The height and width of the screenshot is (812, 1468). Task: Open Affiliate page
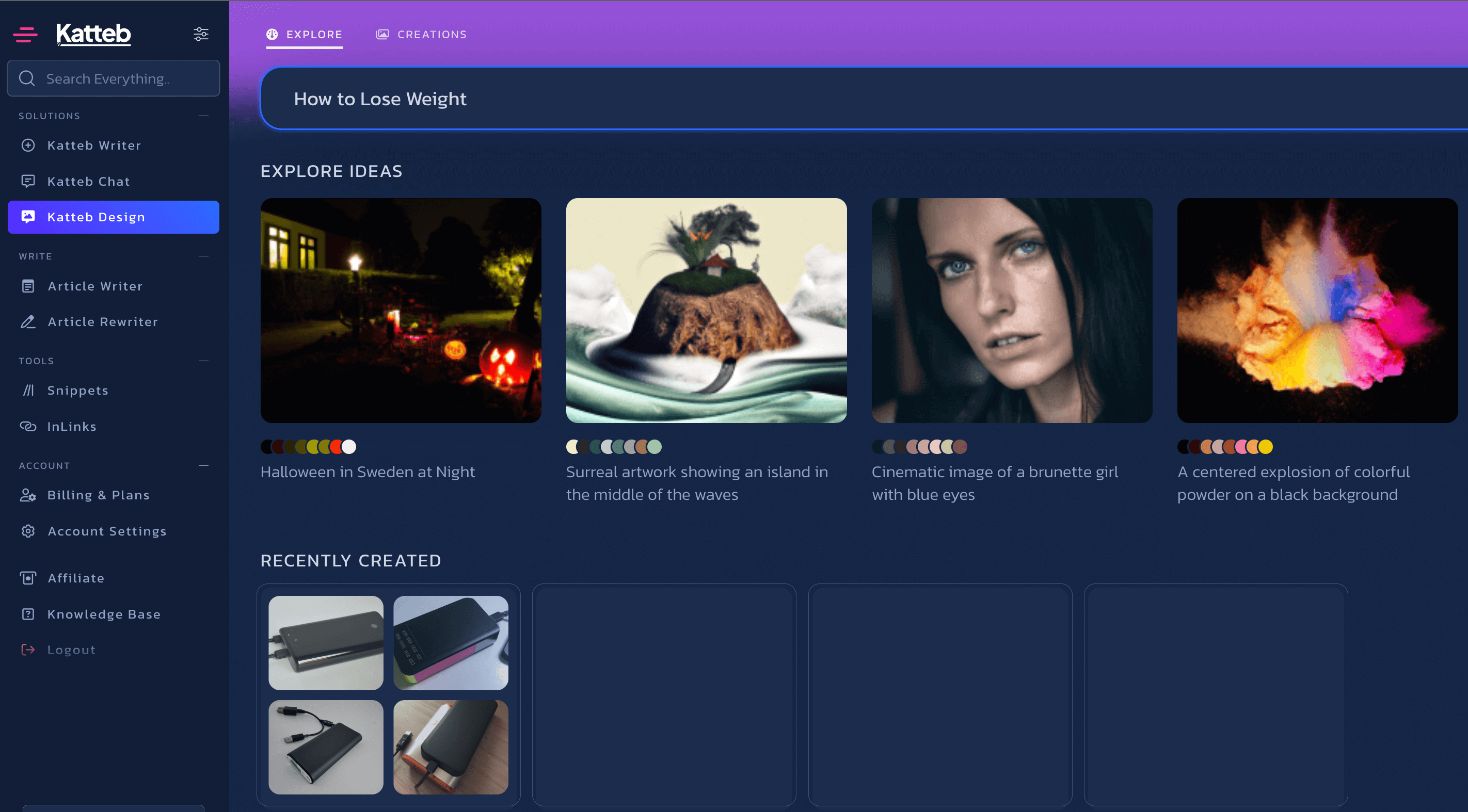pos(114,578)
